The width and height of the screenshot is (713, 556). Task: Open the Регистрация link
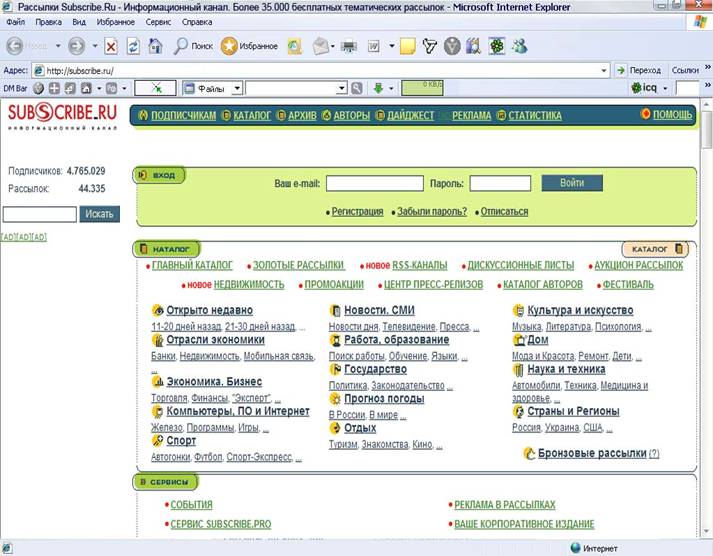[x=357, y=211]
